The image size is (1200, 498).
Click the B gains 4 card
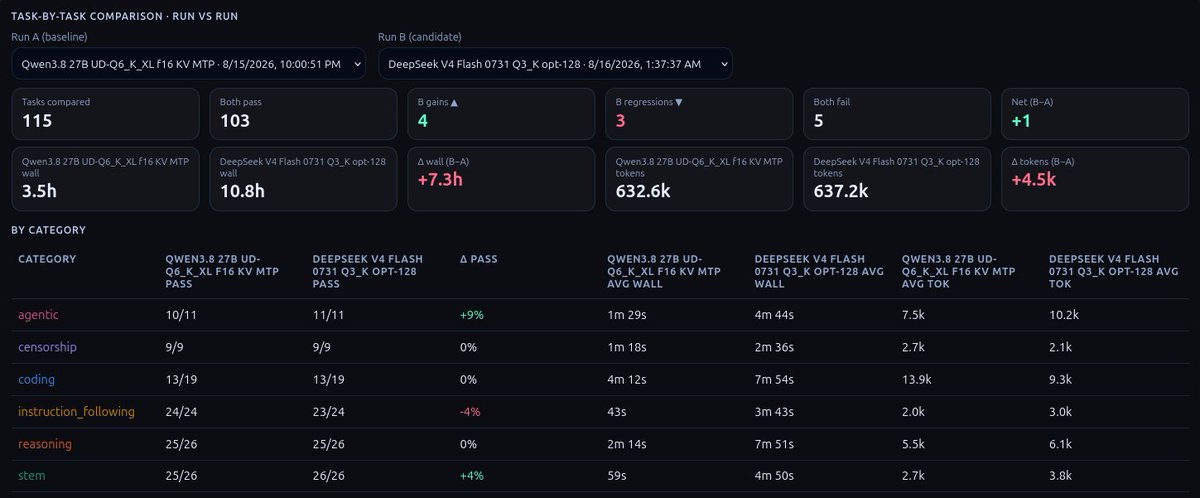click(x=501, y=114)
